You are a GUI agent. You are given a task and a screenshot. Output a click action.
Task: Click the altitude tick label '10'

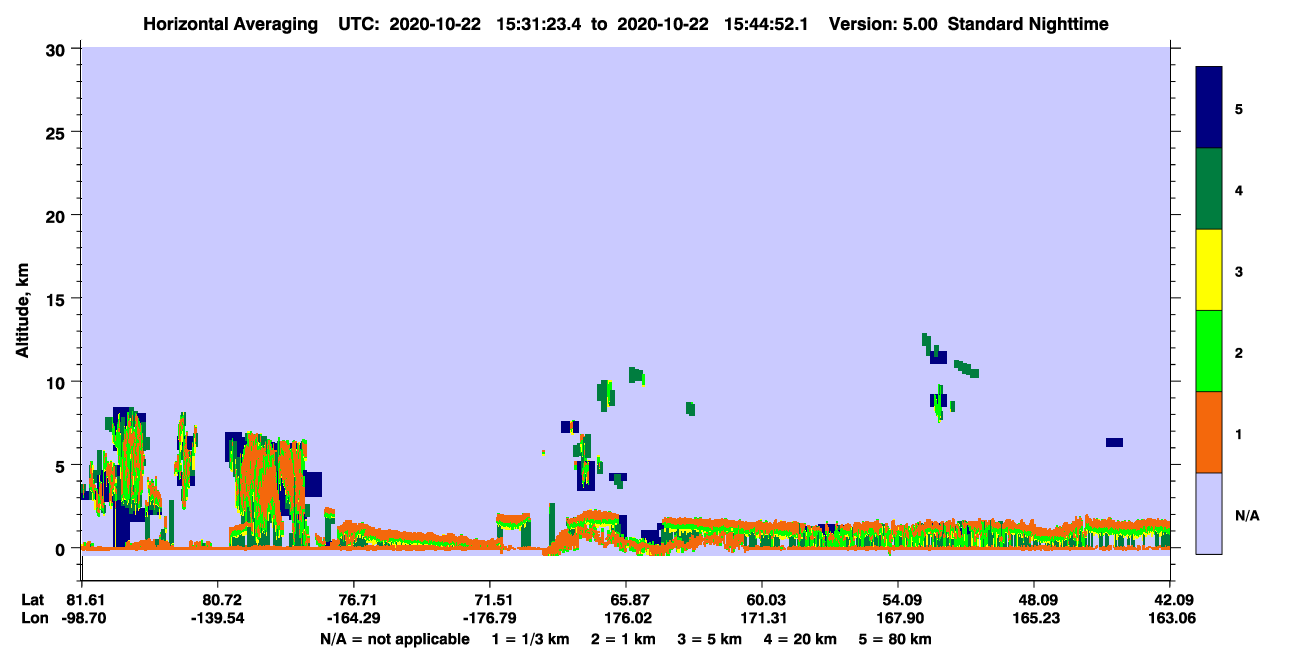click(x=57, y=382)
